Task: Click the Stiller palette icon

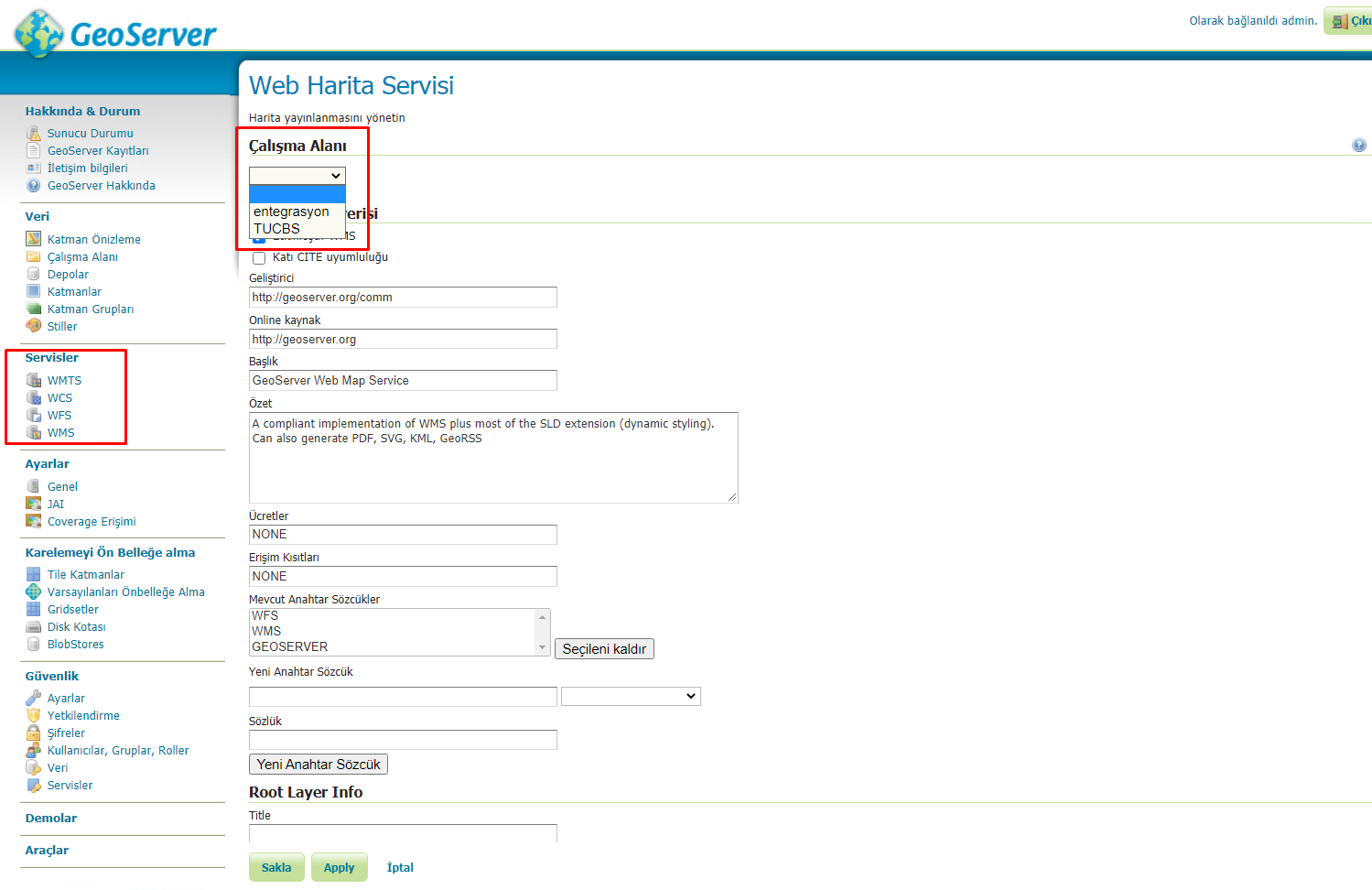Action: click(34, 327)
